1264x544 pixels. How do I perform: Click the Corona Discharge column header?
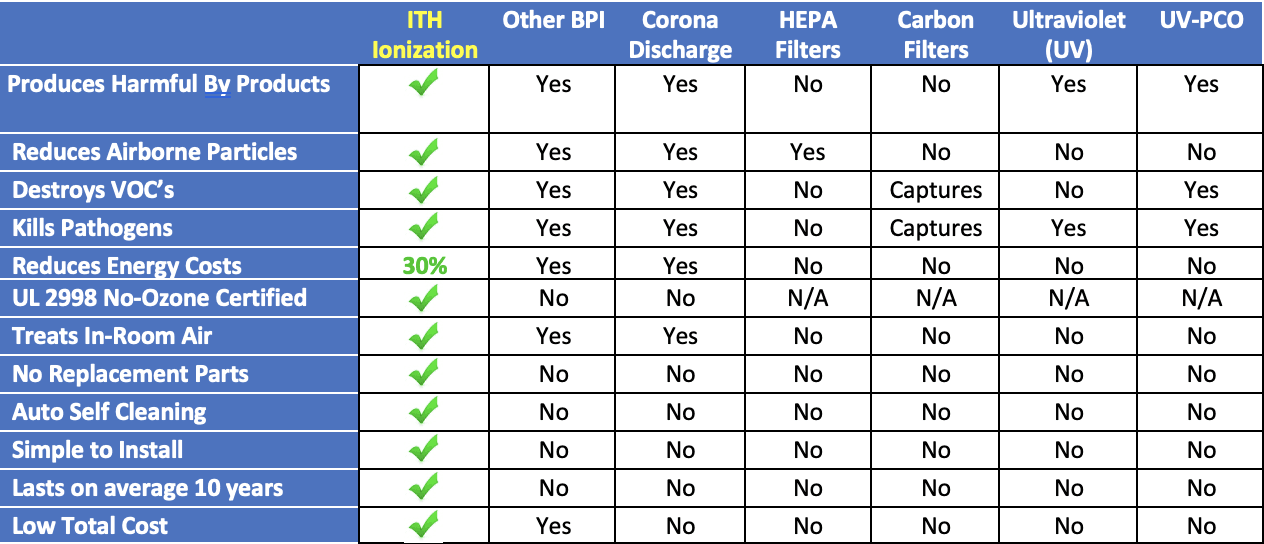pos(680,35)
